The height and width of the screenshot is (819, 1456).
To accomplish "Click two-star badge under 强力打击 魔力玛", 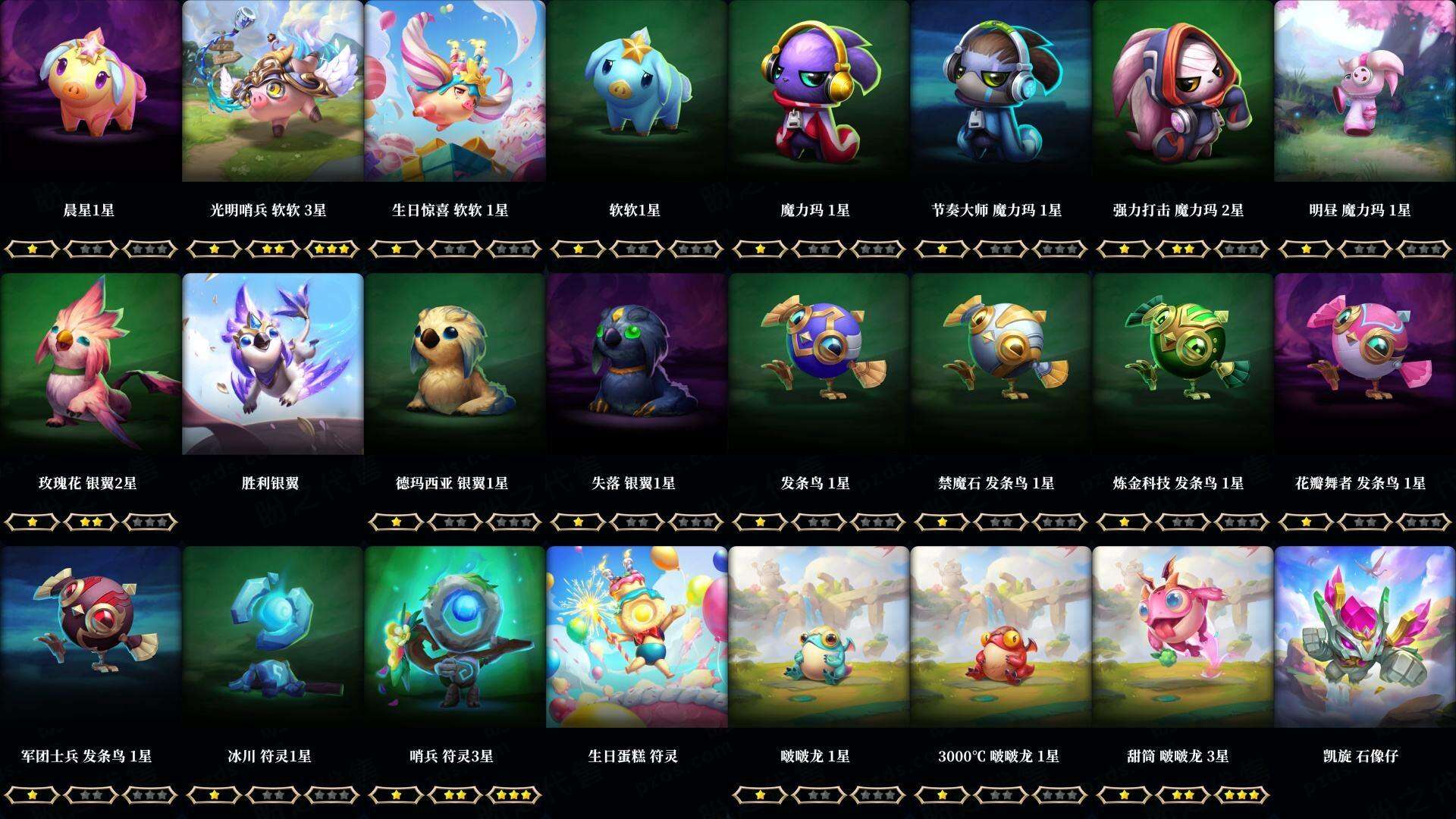I will click(1183, 249).
